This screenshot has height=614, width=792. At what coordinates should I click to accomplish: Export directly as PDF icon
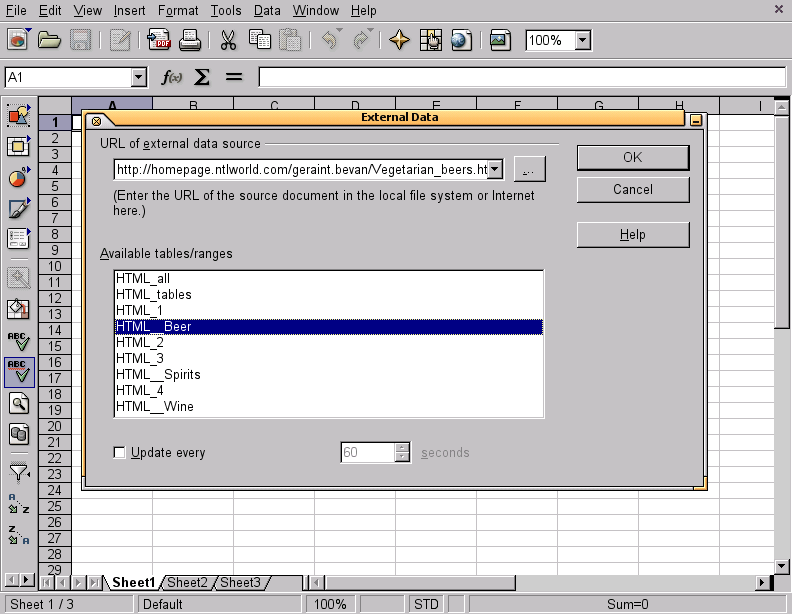[x=159, y=40]
